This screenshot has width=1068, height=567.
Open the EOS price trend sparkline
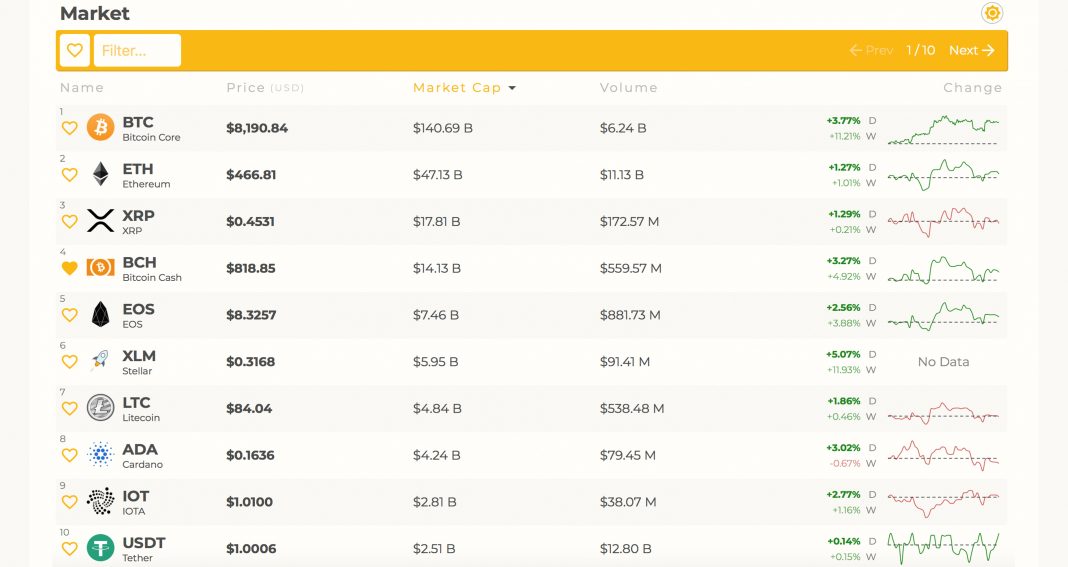943,316
